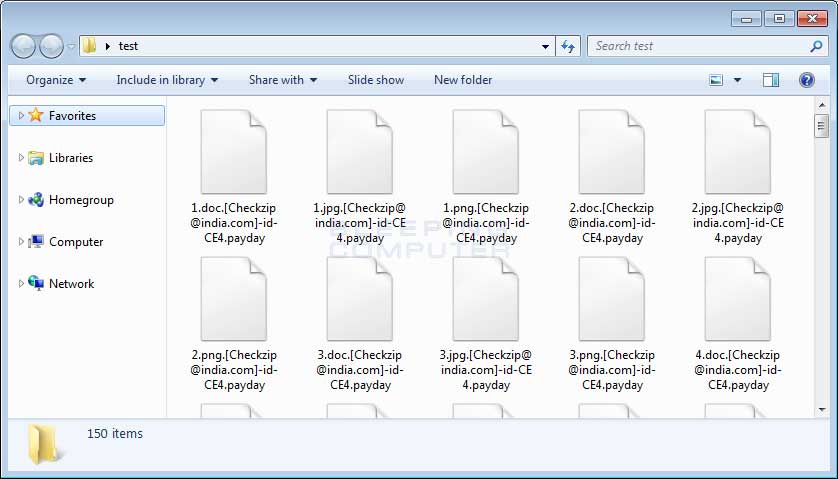The height and width of the screenshot is (479, 838).
Task: Select the 3.doc.[Checkzip@india.com] file icon
Action: [360, 299]
